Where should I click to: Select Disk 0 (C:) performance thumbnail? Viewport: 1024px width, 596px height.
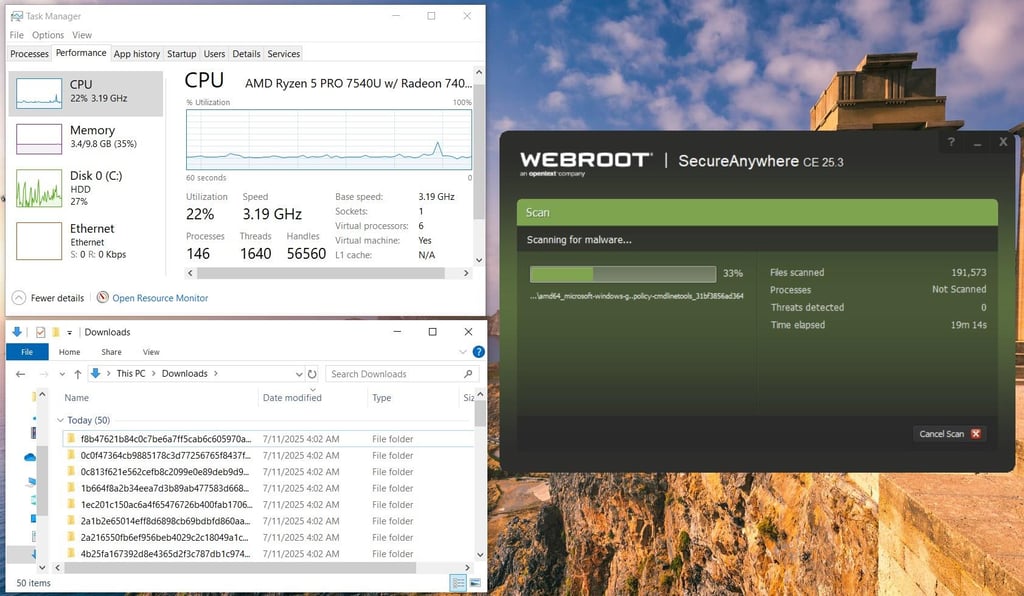pyautogui.click(x=39, y=188)
